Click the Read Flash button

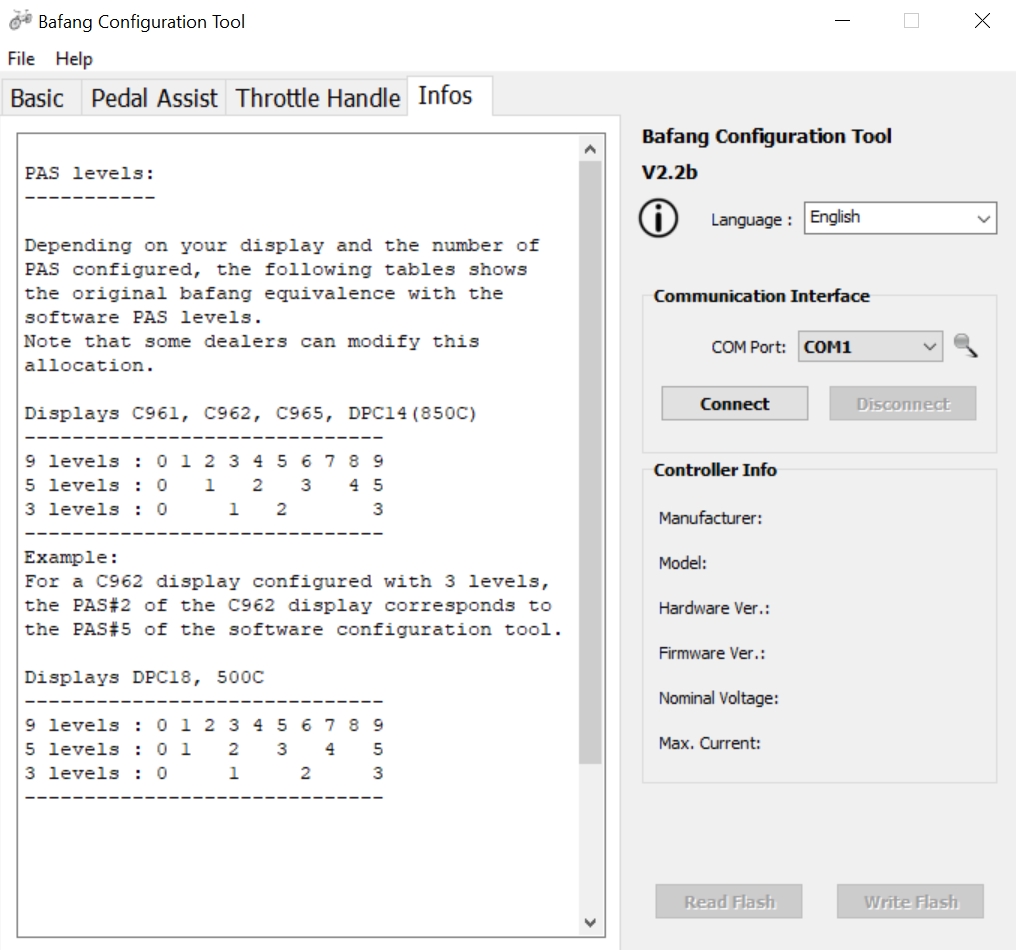pyautogui.click(x=729, y=901)
